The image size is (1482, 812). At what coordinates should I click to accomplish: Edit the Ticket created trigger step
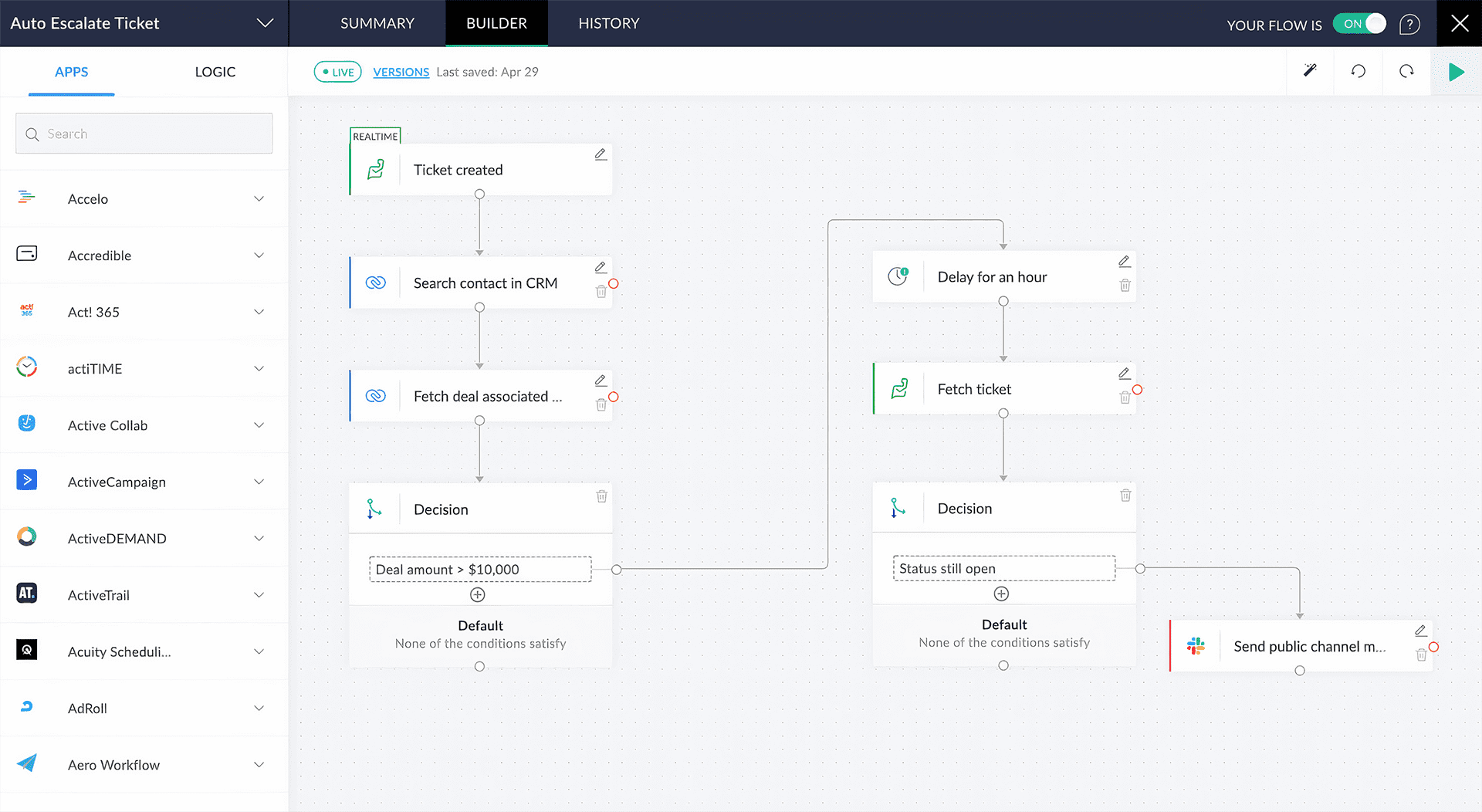[x=601, y=154]
